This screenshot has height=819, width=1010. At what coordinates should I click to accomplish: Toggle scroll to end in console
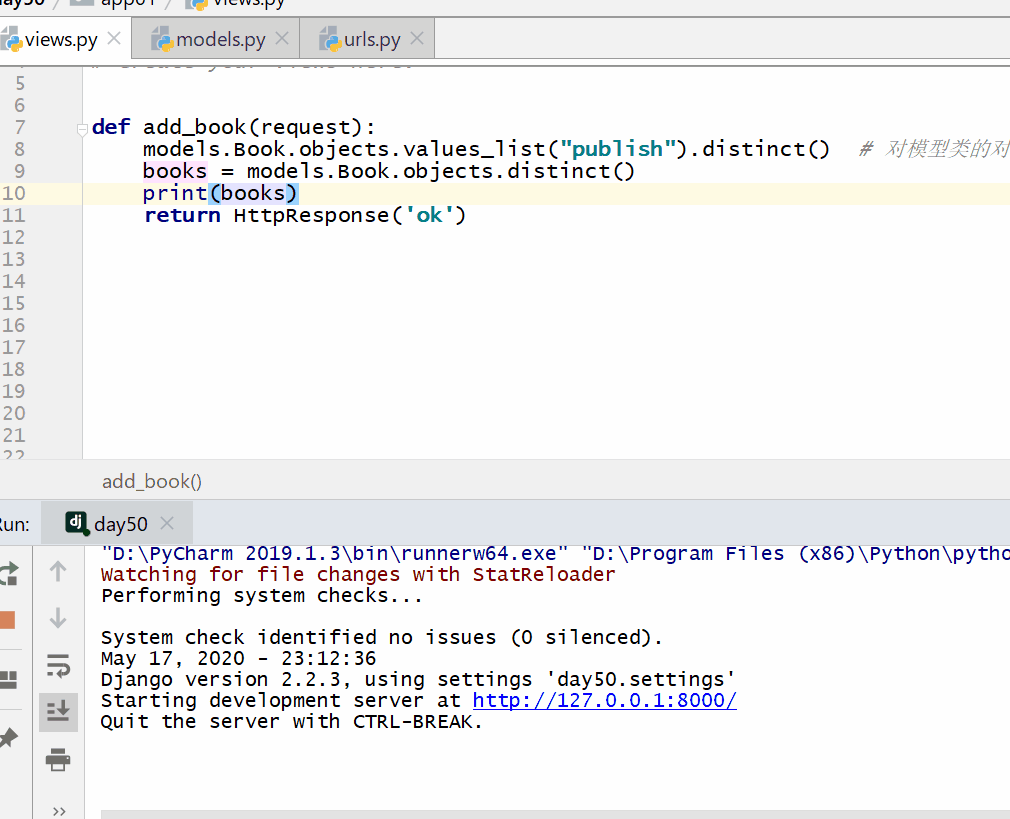[58, 712]
